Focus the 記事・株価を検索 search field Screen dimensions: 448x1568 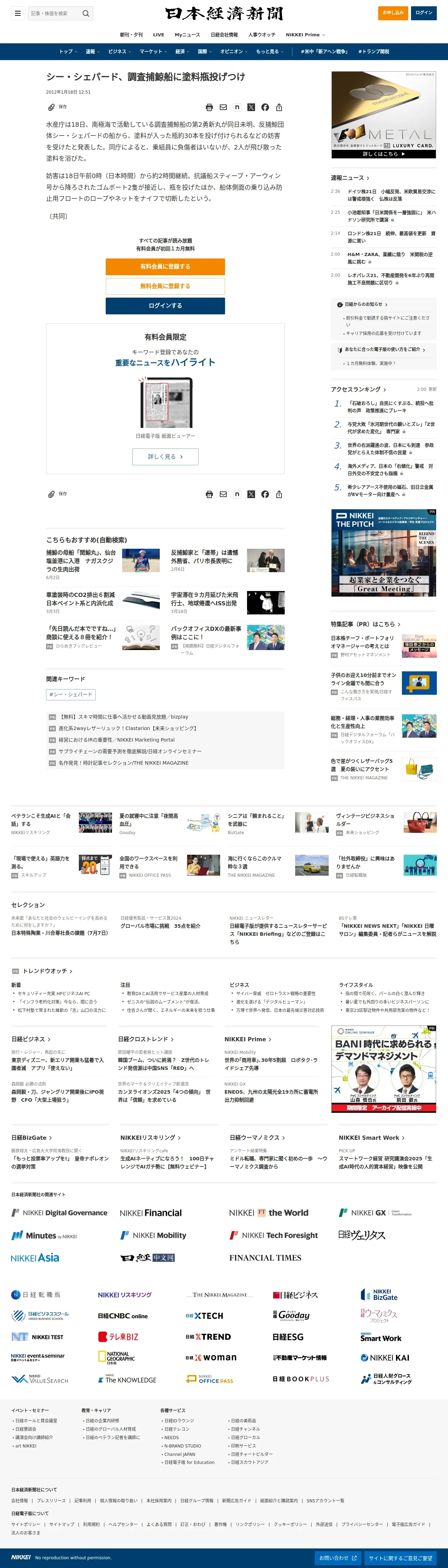point(54,13)
